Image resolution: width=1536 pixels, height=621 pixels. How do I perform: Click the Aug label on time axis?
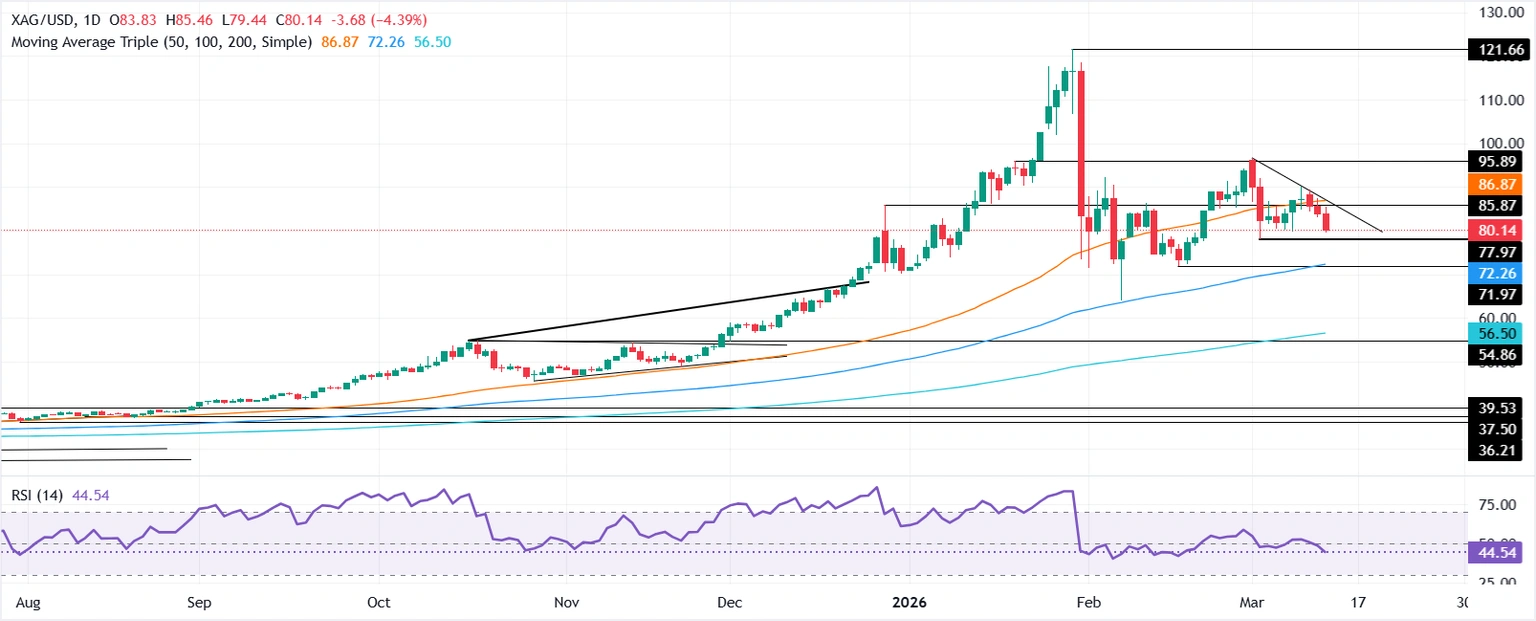coord(28,603)
